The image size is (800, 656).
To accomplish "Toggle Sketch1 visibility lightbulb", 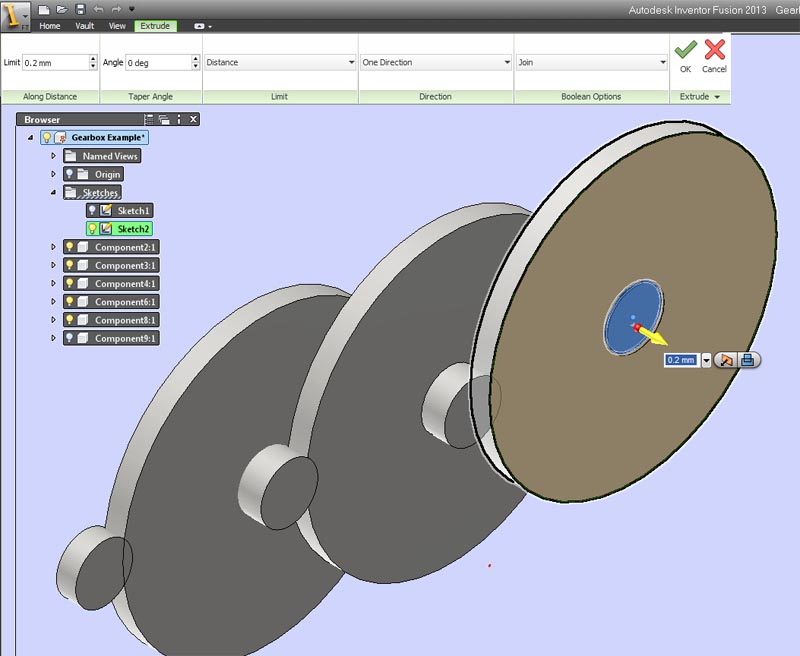I will 92,211.
